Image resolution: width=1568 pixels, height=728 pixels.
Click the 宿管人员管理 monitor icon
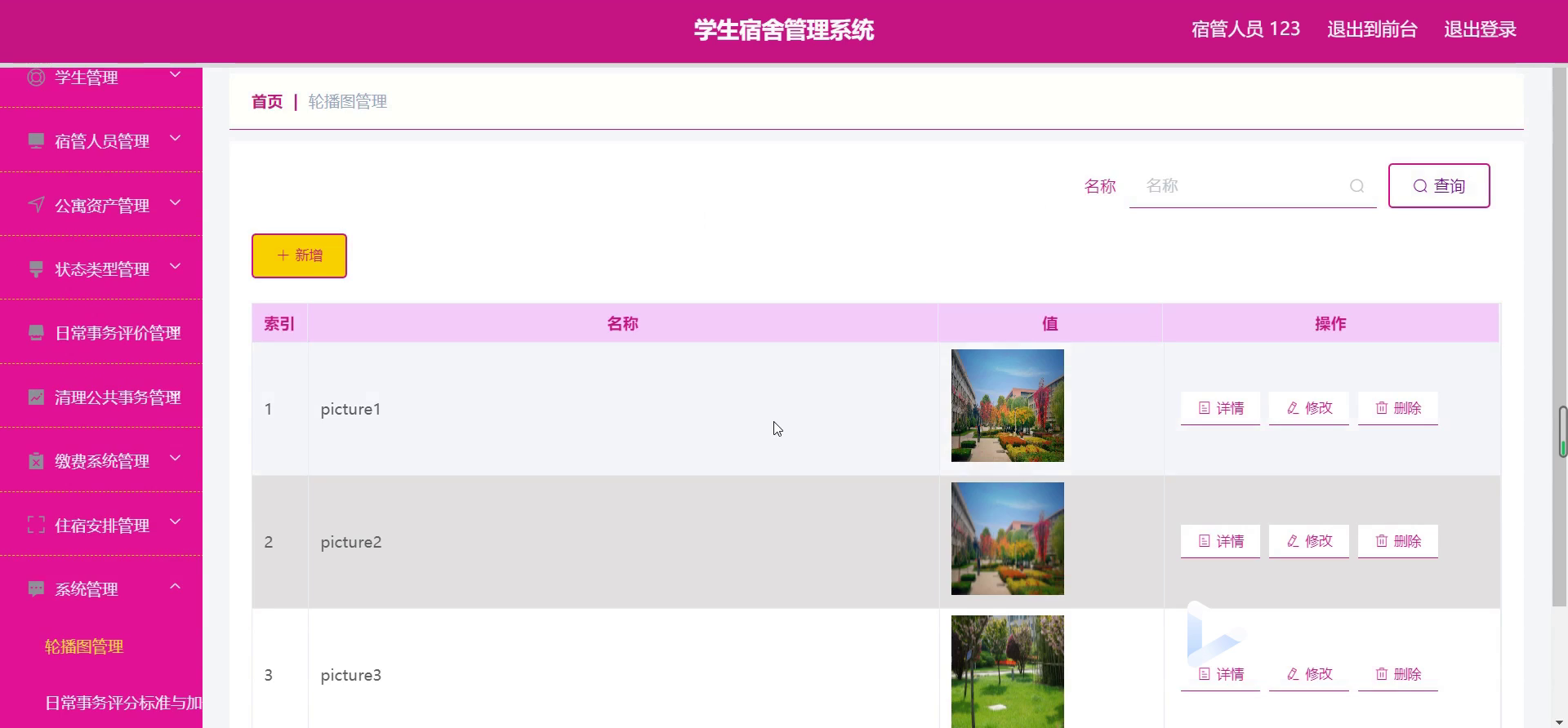click(36, 140)
